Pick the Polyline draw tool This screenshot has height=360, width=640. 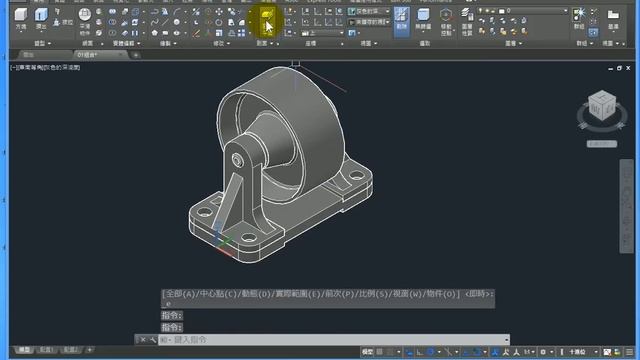pyautogui.click(x=154, y=11)
